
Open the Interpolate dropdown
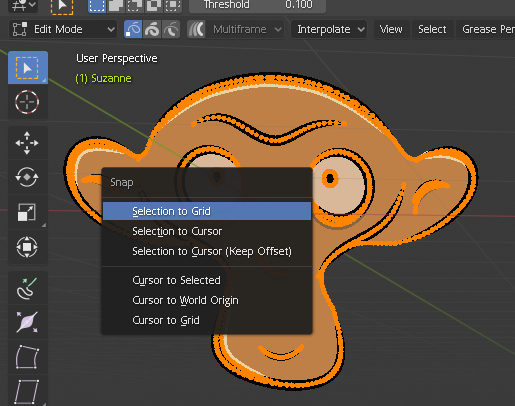(x=329, y=29)
